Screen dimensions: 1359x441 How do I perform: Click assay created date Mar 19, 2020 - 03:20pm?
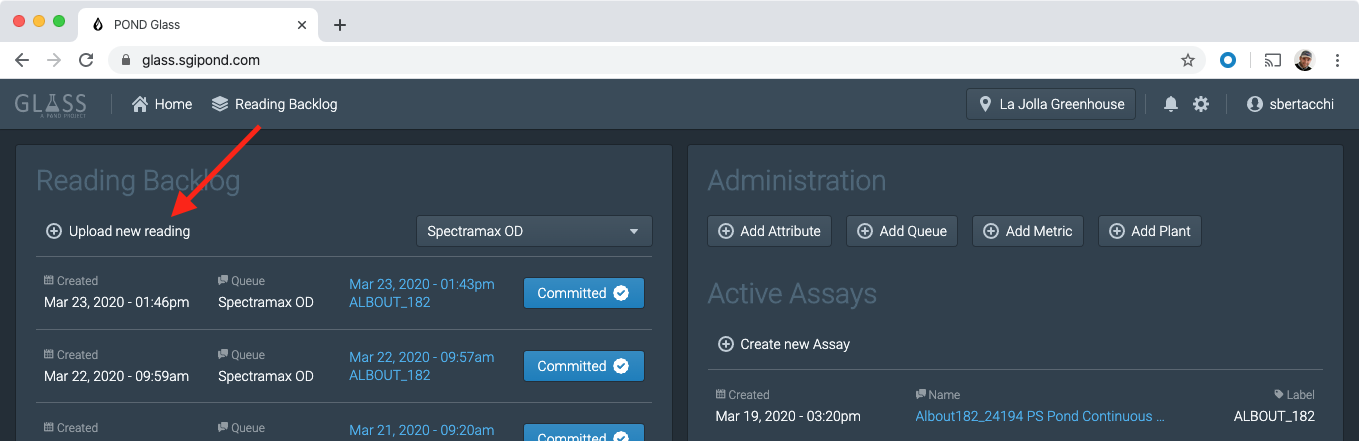tap(788, 416)
